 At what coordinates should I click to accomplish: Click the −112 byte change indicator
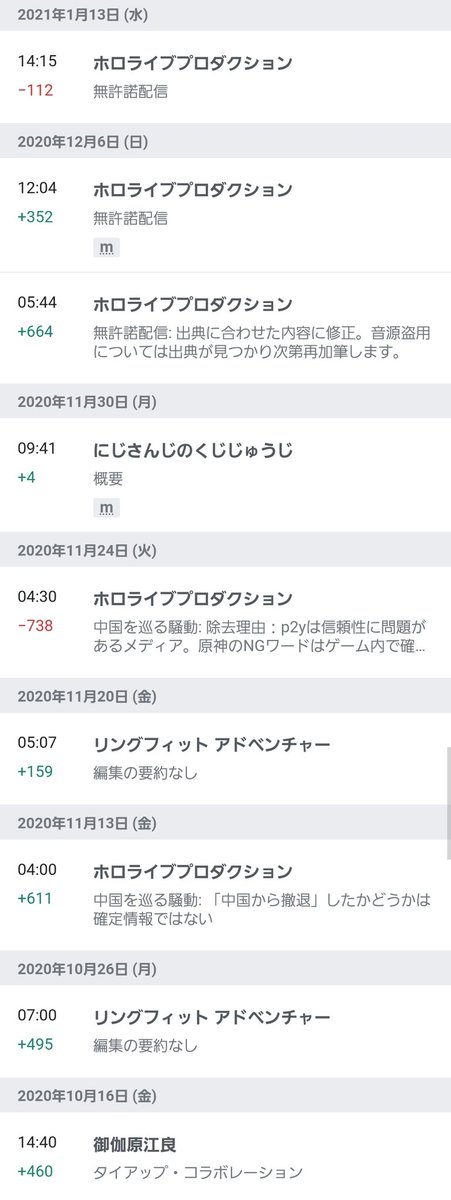(x=35, y=90)
